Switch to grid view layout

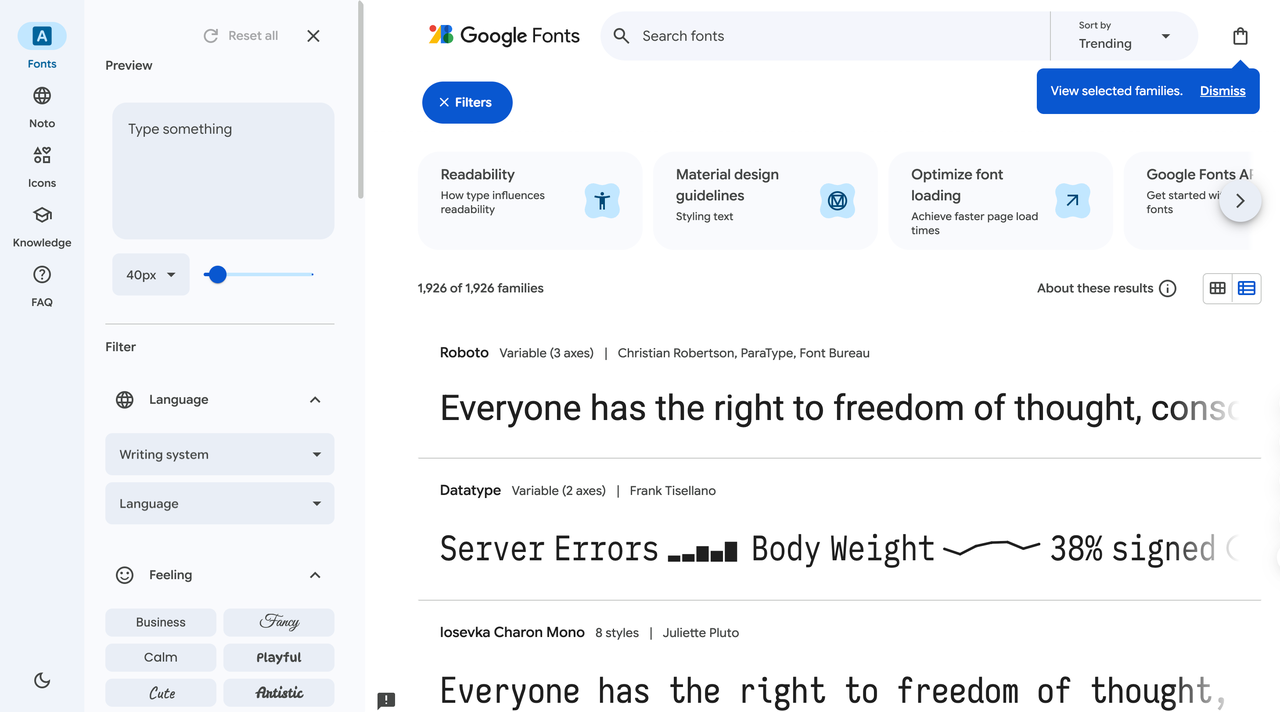tap(1217, 288)
